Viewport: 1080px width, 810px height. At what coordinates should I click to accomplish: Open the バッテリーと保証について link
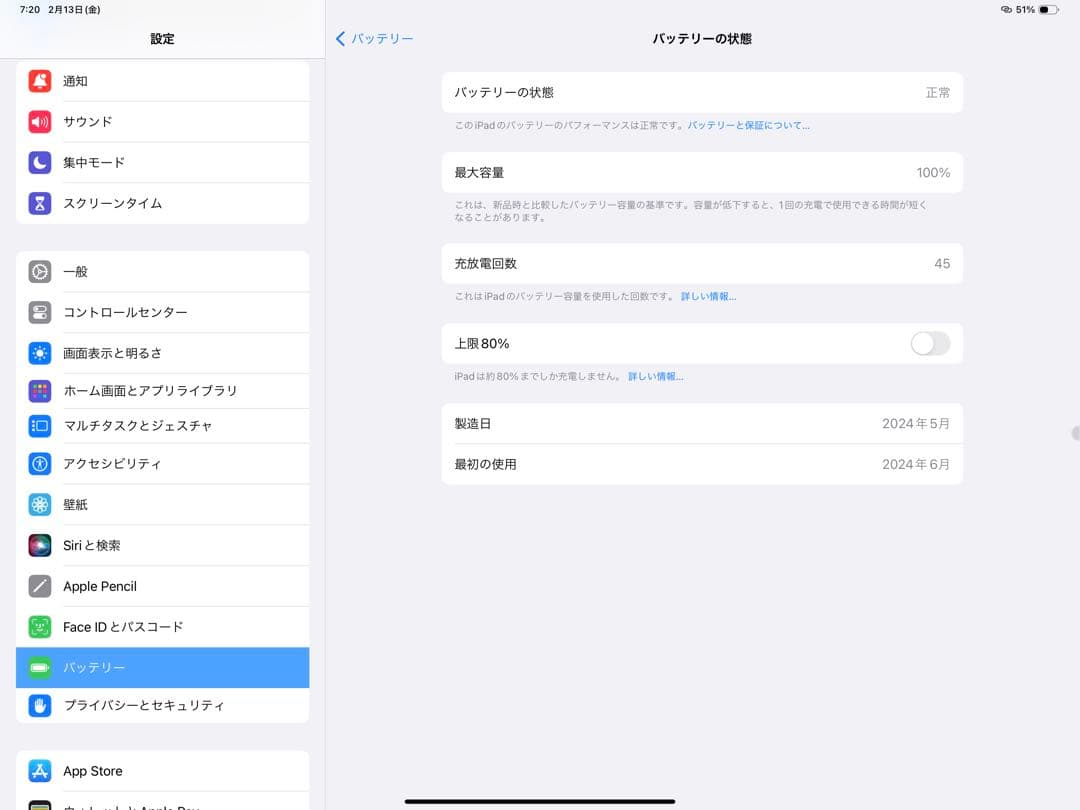click(x=750, y=124)
